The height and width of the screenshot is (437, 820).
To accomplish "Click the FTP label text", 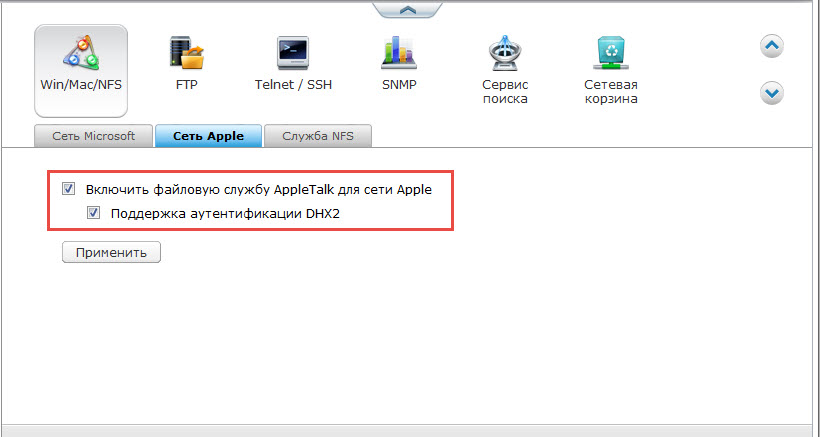I will (x=187, y=85).
